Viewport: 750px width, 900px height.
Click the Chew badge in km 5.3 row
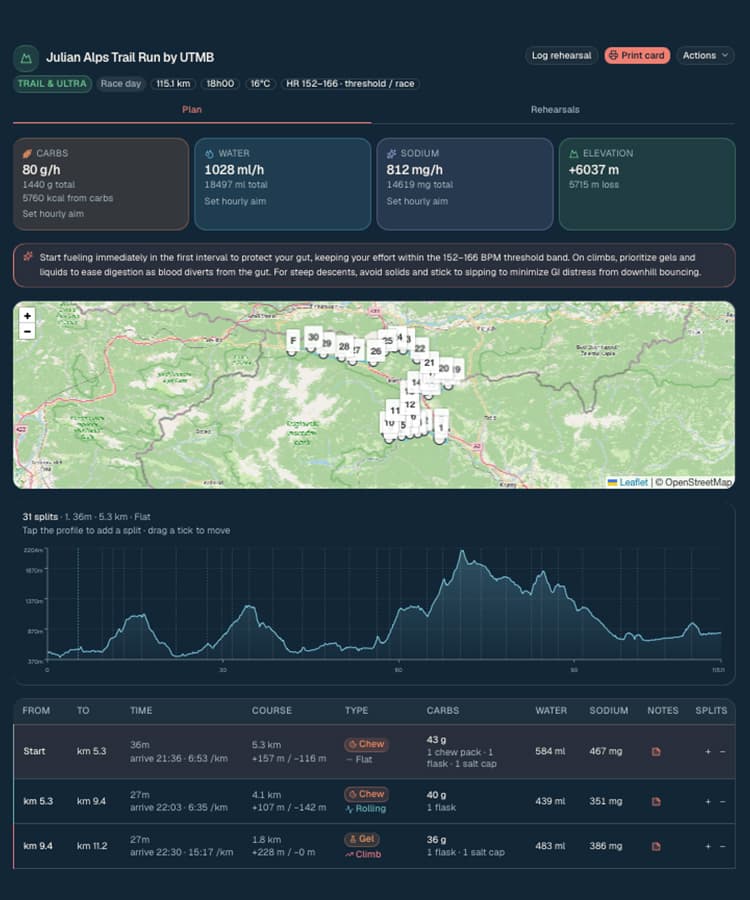coord(367,794)
